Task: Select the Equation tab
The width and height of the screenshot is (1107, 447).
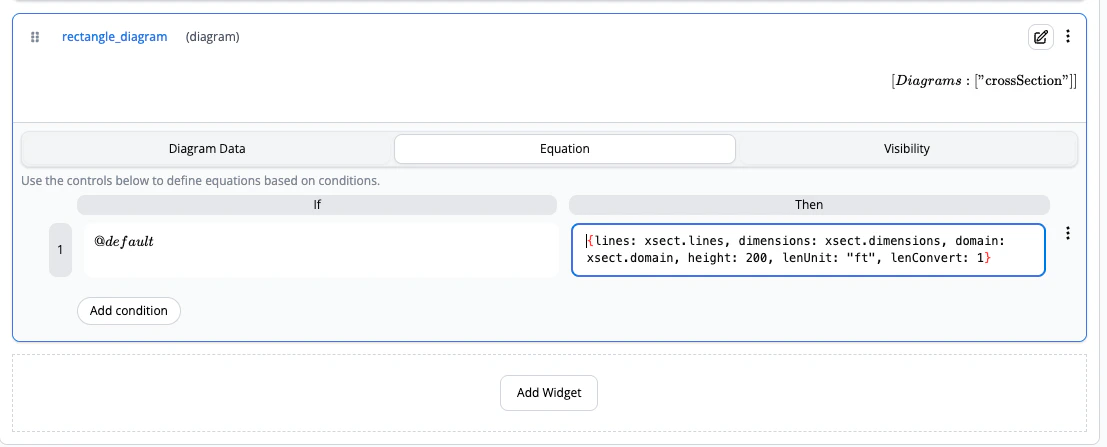Action: tap(565, 149)
